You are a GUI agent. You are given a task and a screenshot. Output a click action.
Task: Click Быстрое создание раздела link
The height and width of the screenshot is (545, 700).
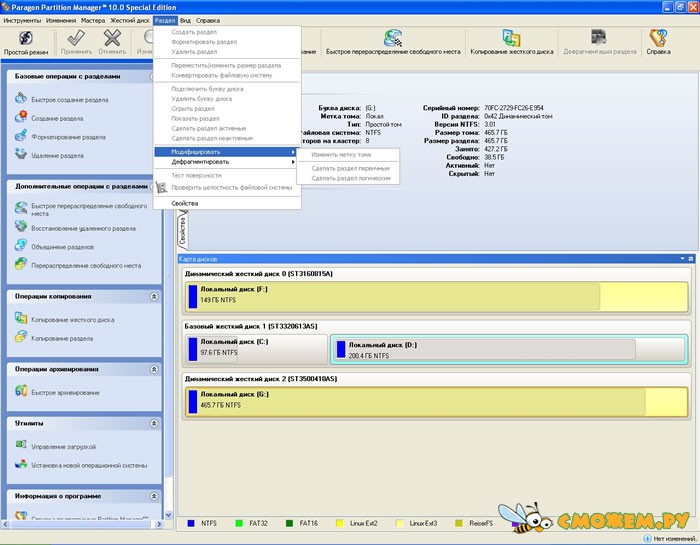pyautogui.click(x=70, y=100)
